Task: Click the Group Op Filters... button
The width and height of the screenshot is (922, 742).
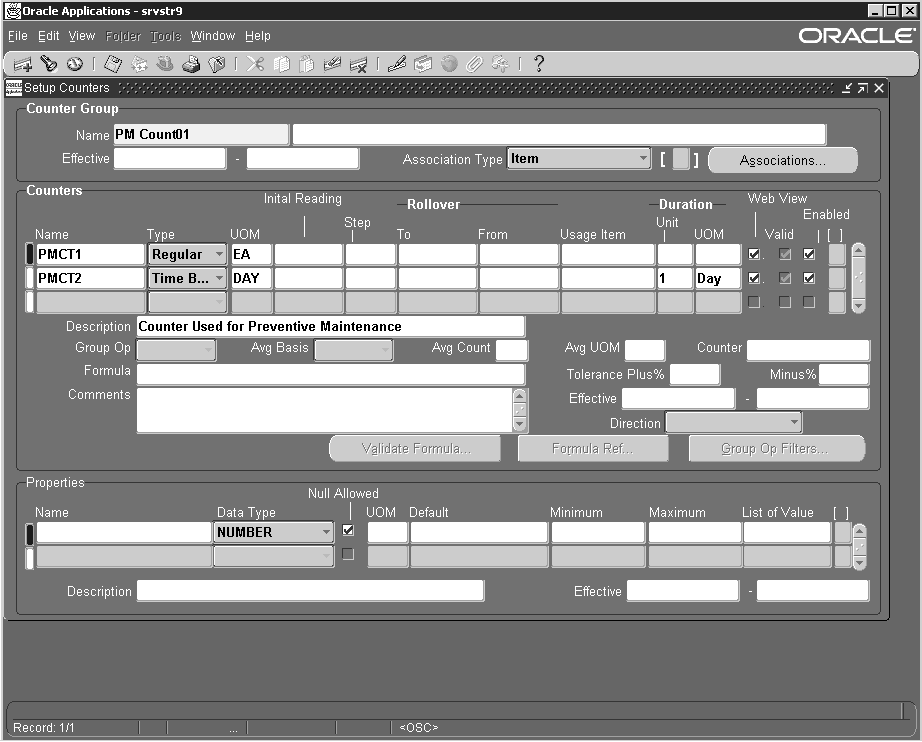Action: (x=776, y=449)
